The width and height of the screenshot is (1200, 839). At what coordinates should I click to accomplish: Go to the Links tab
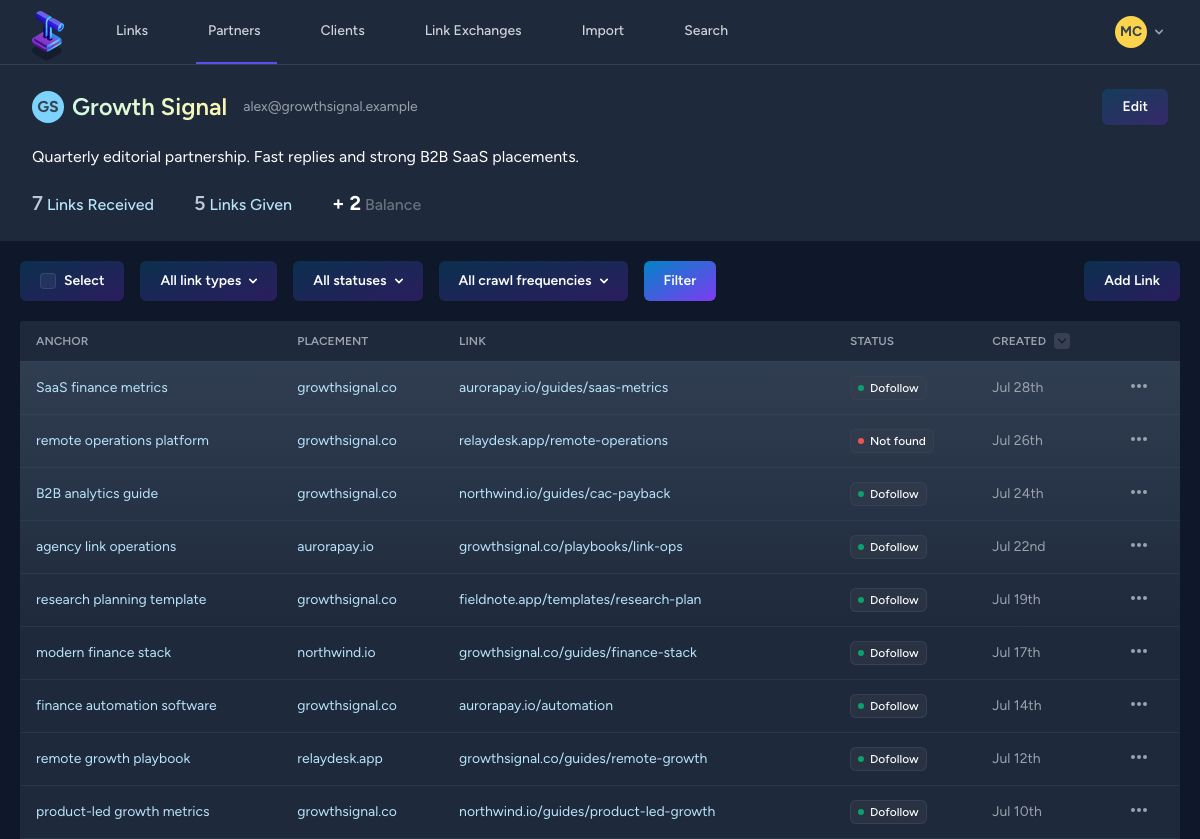(x=132, y=31)
